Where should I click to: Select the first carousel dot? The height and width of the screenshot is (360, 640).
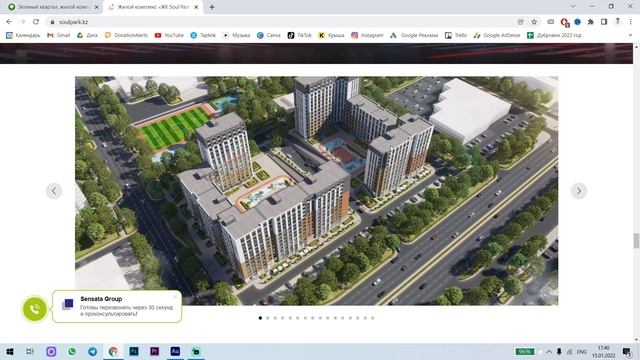[260, 318]
